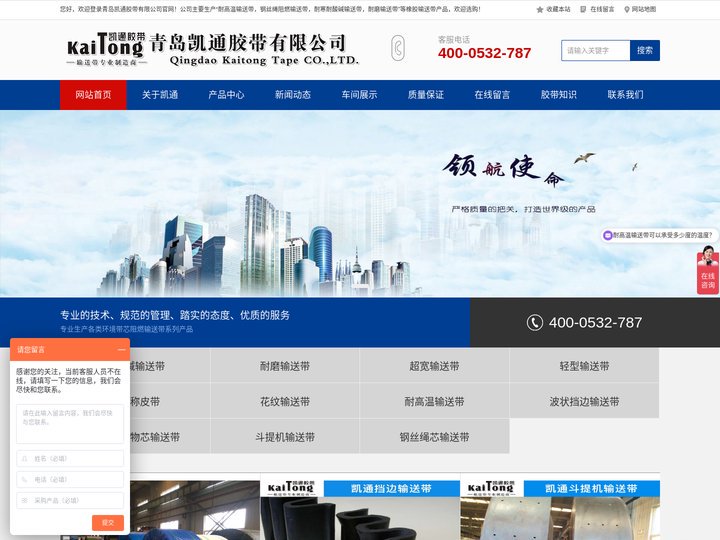Viewport: 720px width, 540px height.
Task: Select 钢丝绳芯输送带 product category
Action: point(434,437)
